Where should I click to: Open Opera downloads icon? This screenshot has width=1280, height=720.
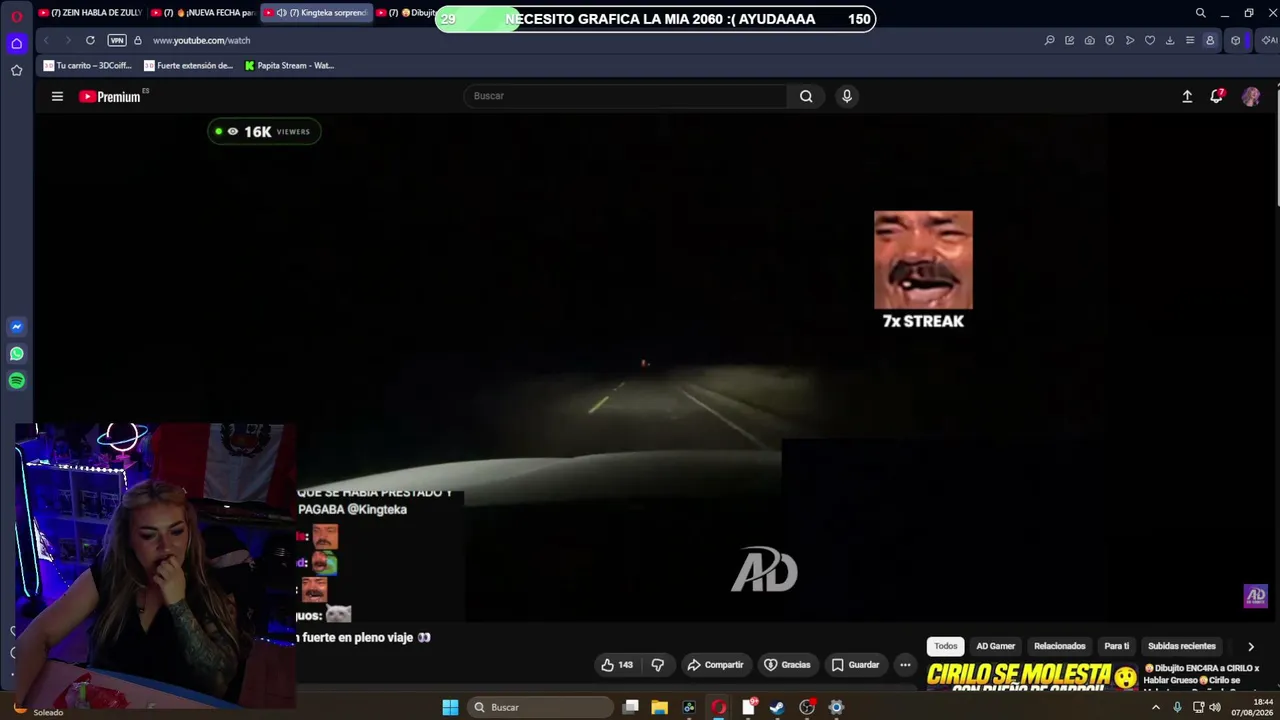(x=1169, y=40)
